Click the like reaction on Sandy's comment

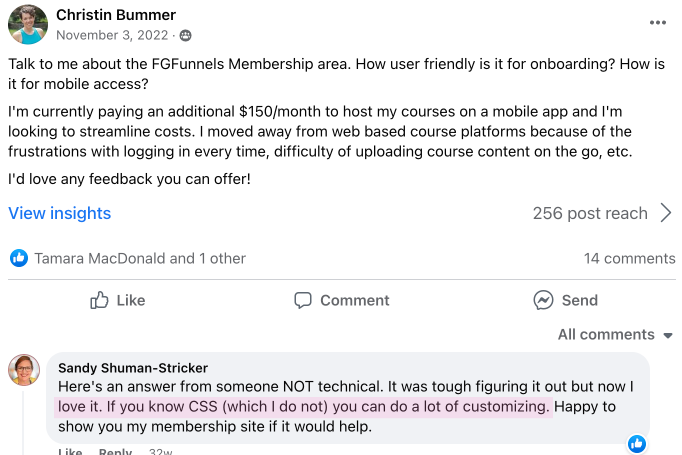pyautogui.click(x=637, y=444)
